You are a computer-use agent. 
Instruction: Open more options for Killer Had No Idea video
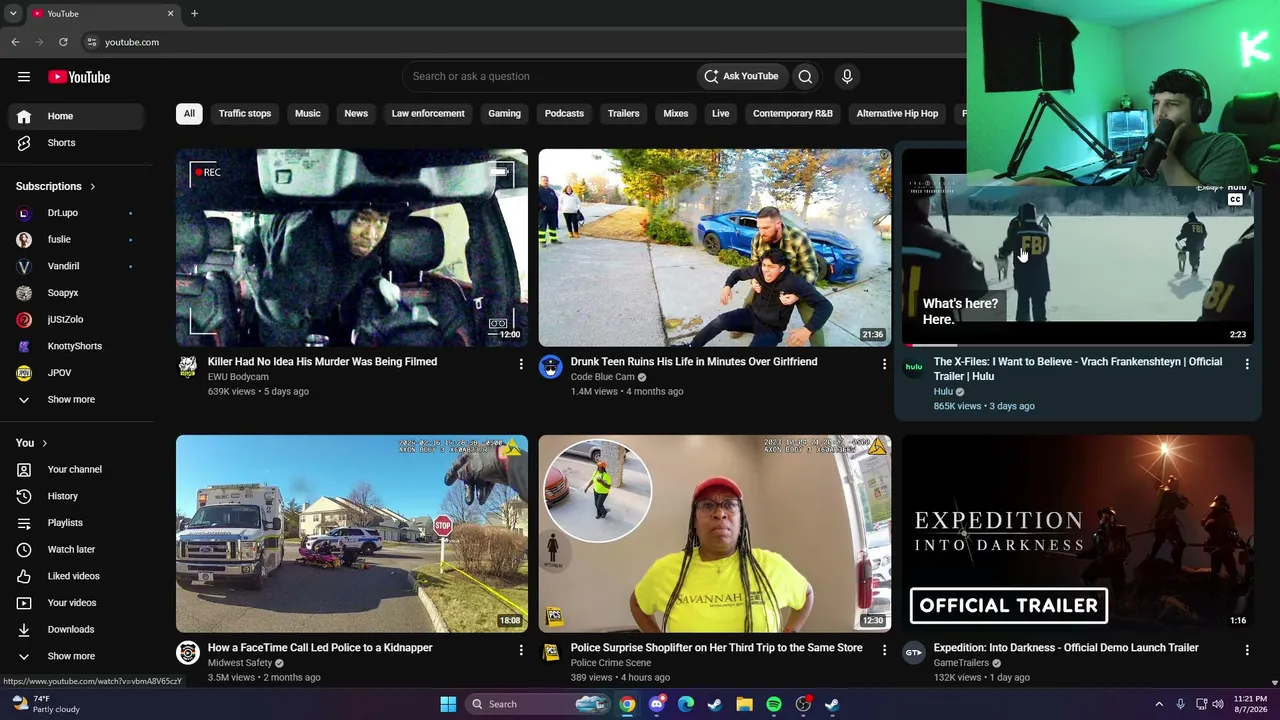pos(521,364)
